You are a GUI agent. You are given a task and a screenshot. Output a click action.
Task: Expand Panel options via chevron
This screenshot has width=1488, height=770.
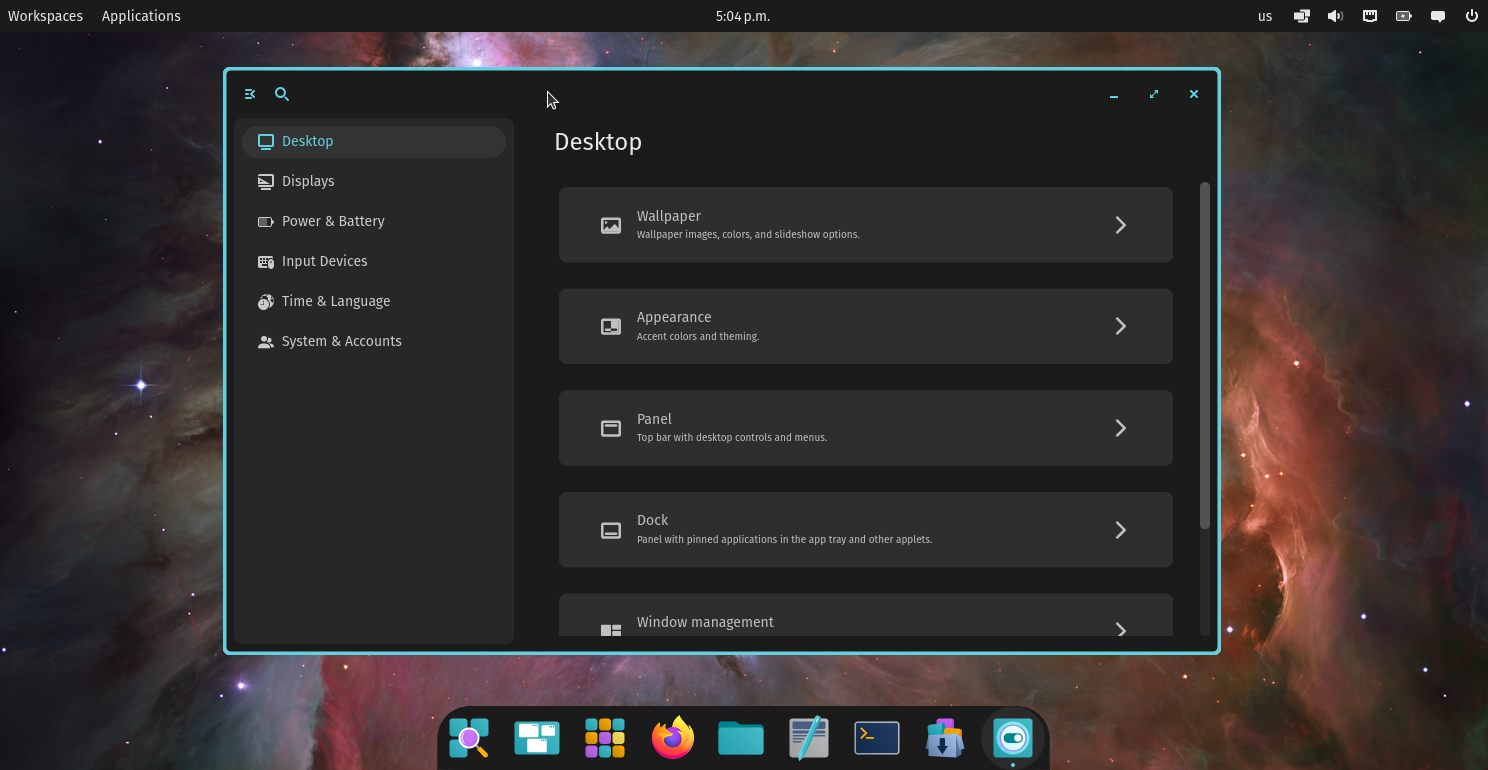[x=1121, y=428]
